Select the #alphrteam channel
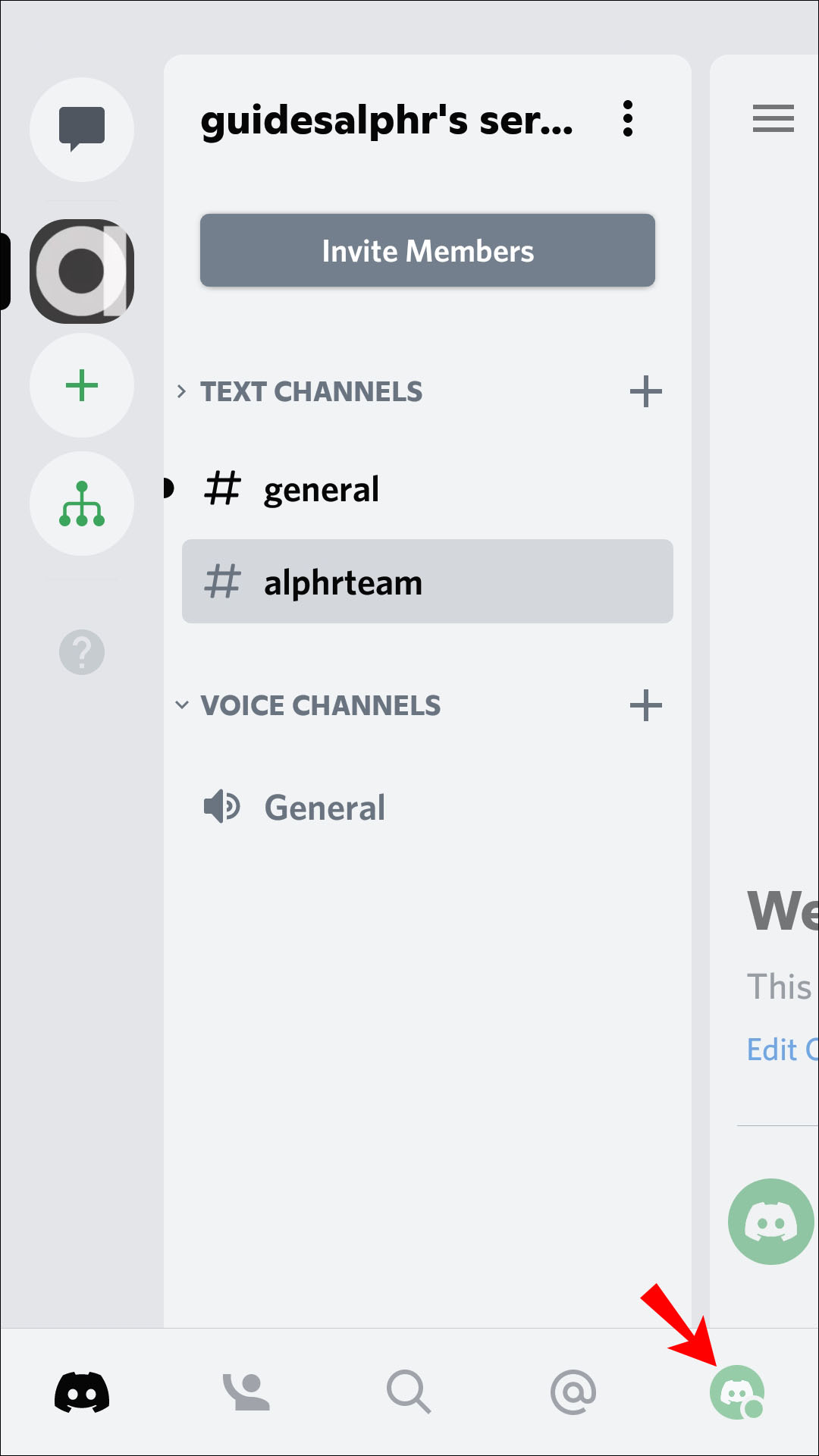The height and width of the screenshot is (1456, 819). (x=427, y=582)
